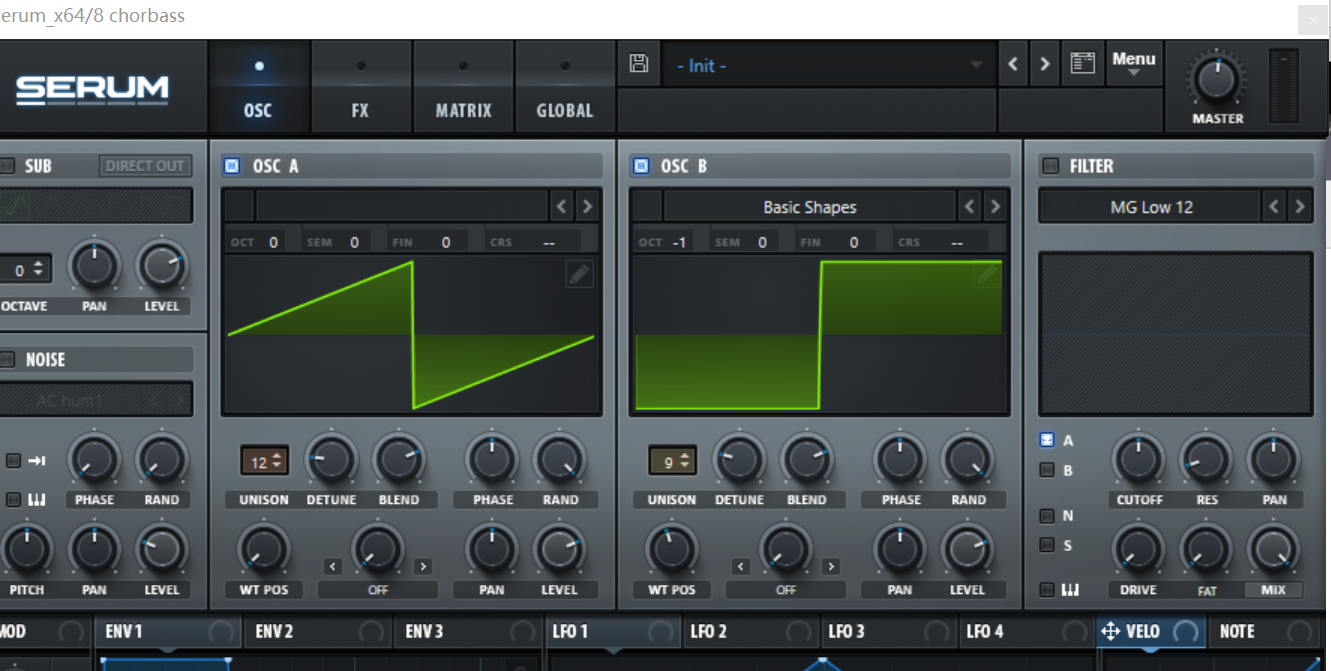
Task: Disable OSC A with its enable checkbox
Action: coord(232,166)
